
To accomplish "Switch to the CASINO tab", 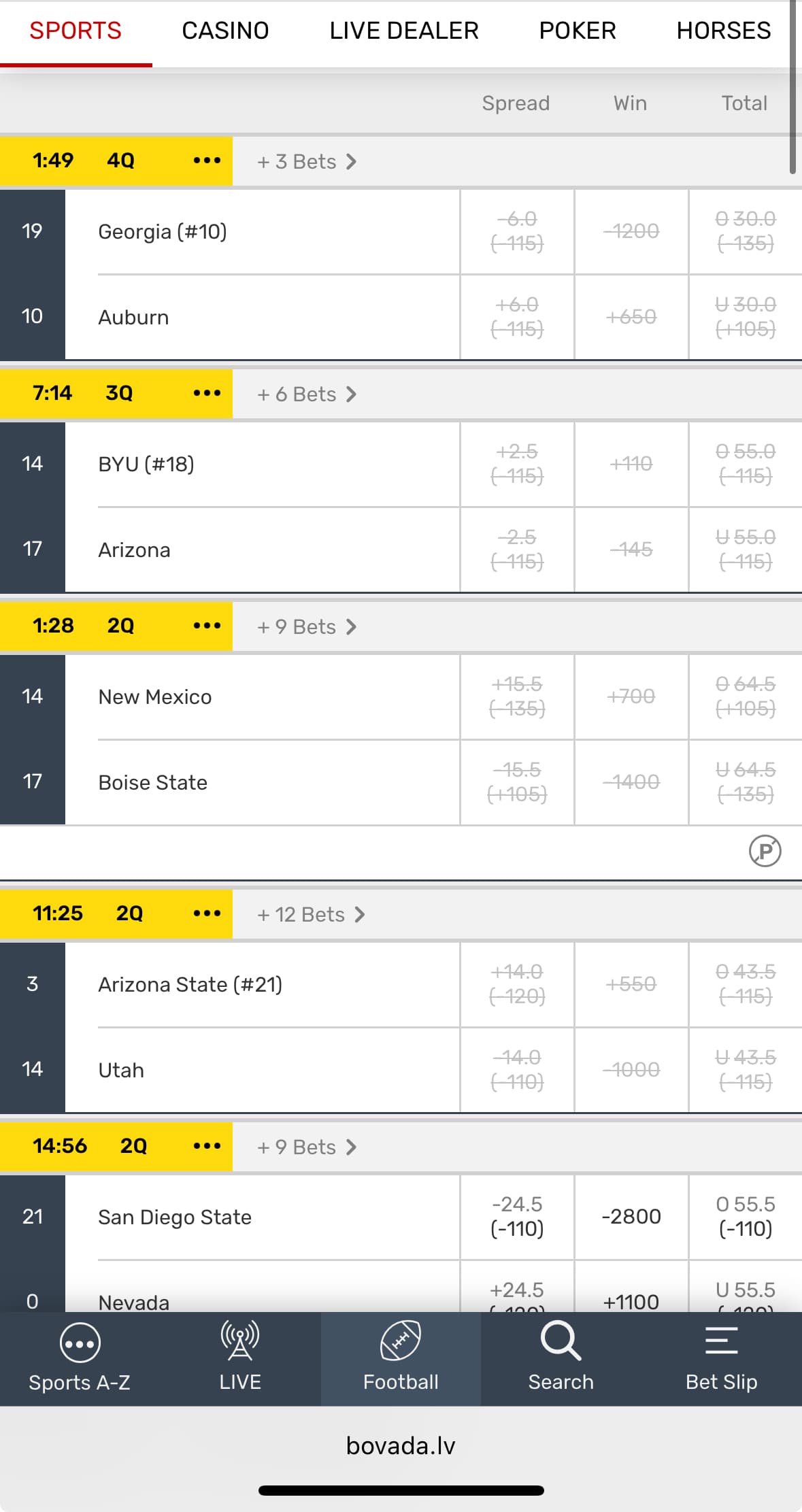I will click(x=225, y=31).
